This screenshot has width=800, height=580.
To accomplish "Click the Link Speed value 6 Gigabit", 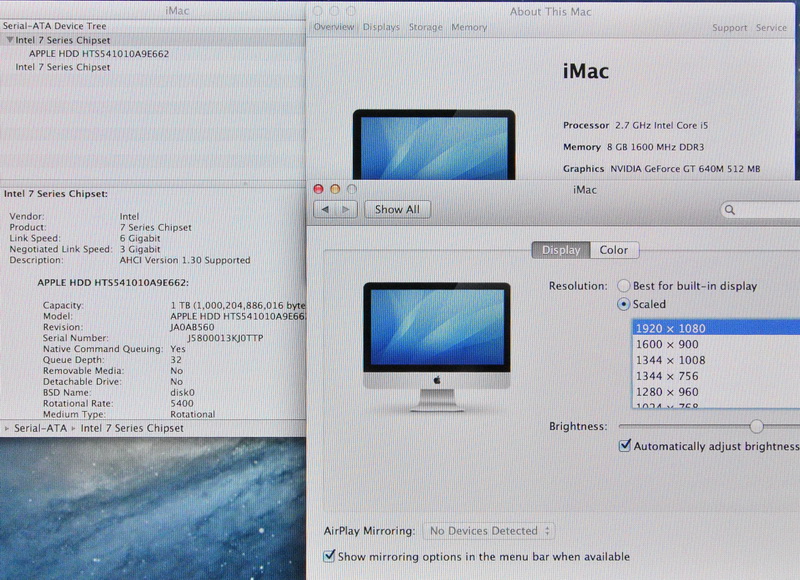I will point(140,238).
